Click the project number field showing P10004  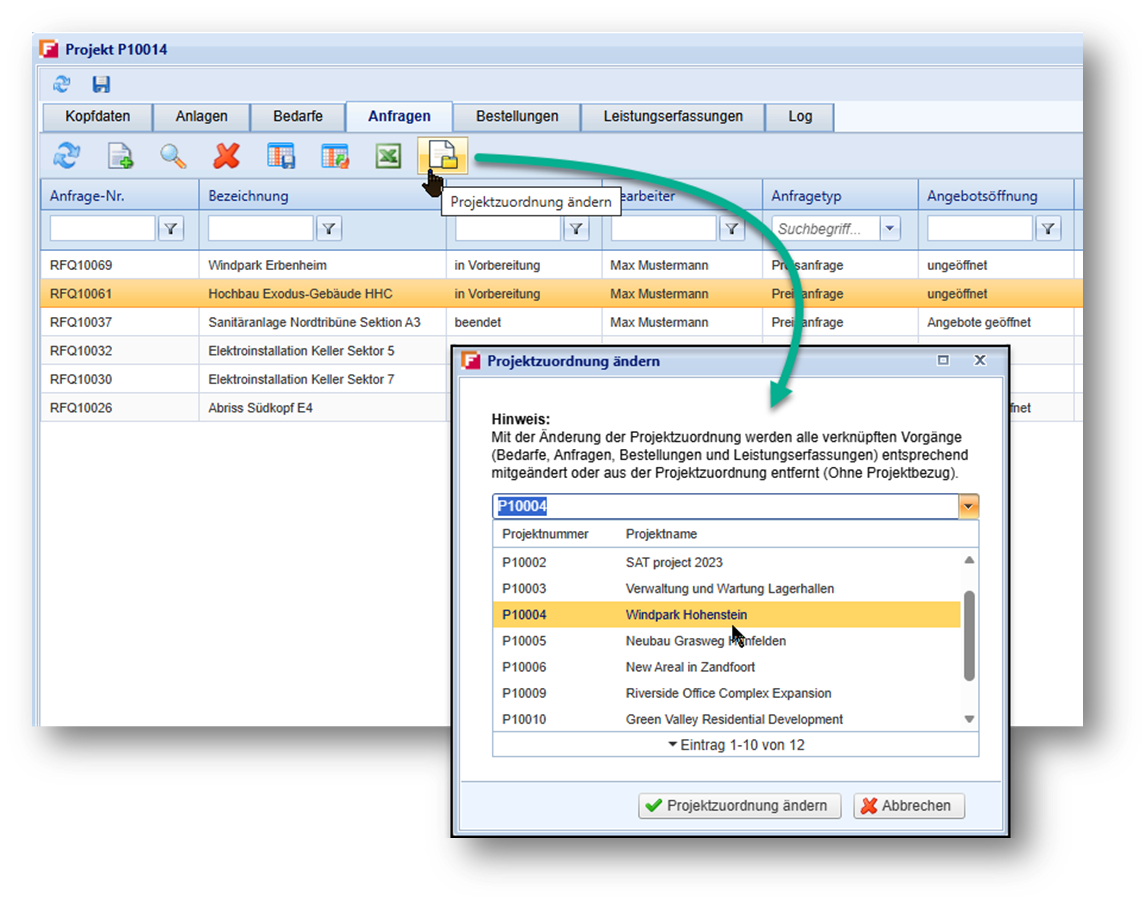(726, 506)
